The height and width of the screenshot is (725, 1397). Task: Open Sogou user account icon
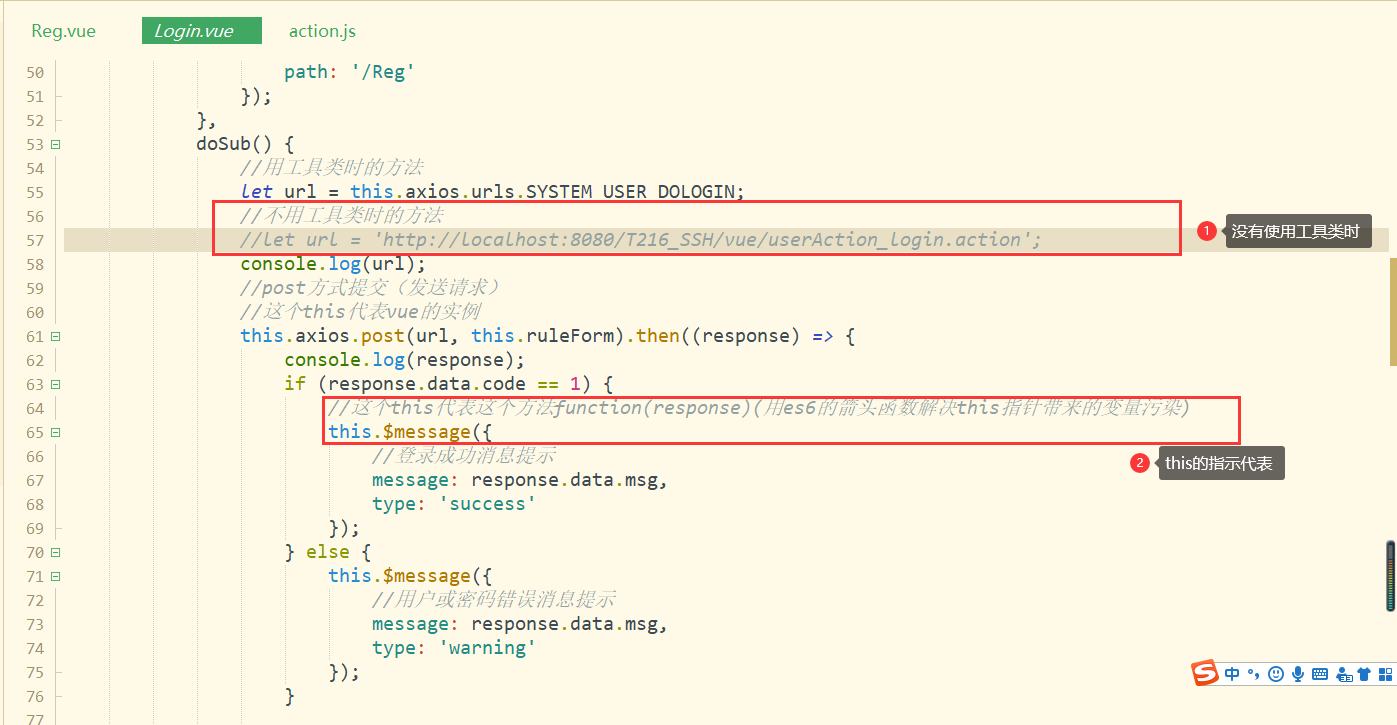[1344, 674]
